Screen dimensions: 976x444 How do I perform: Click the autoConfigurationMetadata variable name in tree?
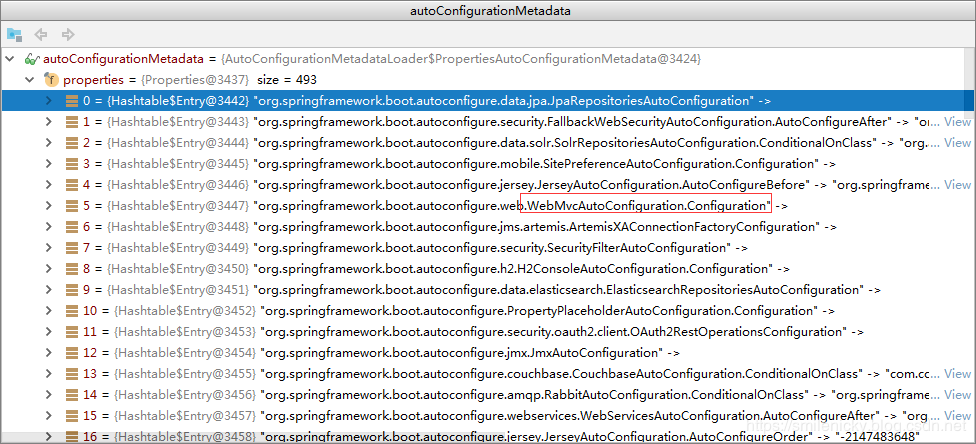tap(123, 60)
